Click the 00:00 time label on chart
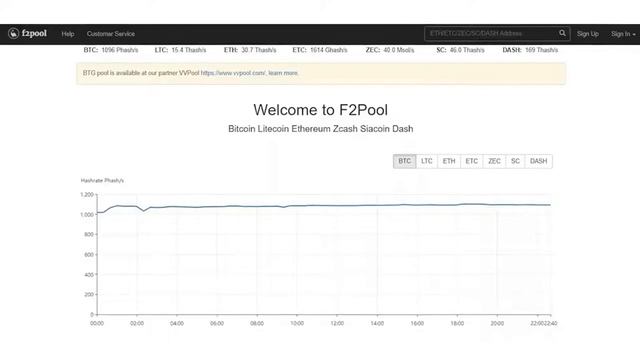 pyautogui.click(x=97, y=323)
